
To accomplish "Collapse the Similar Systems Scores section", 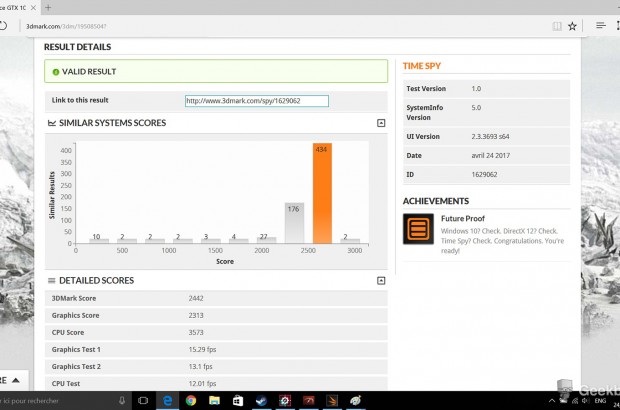I will (380, 123).
